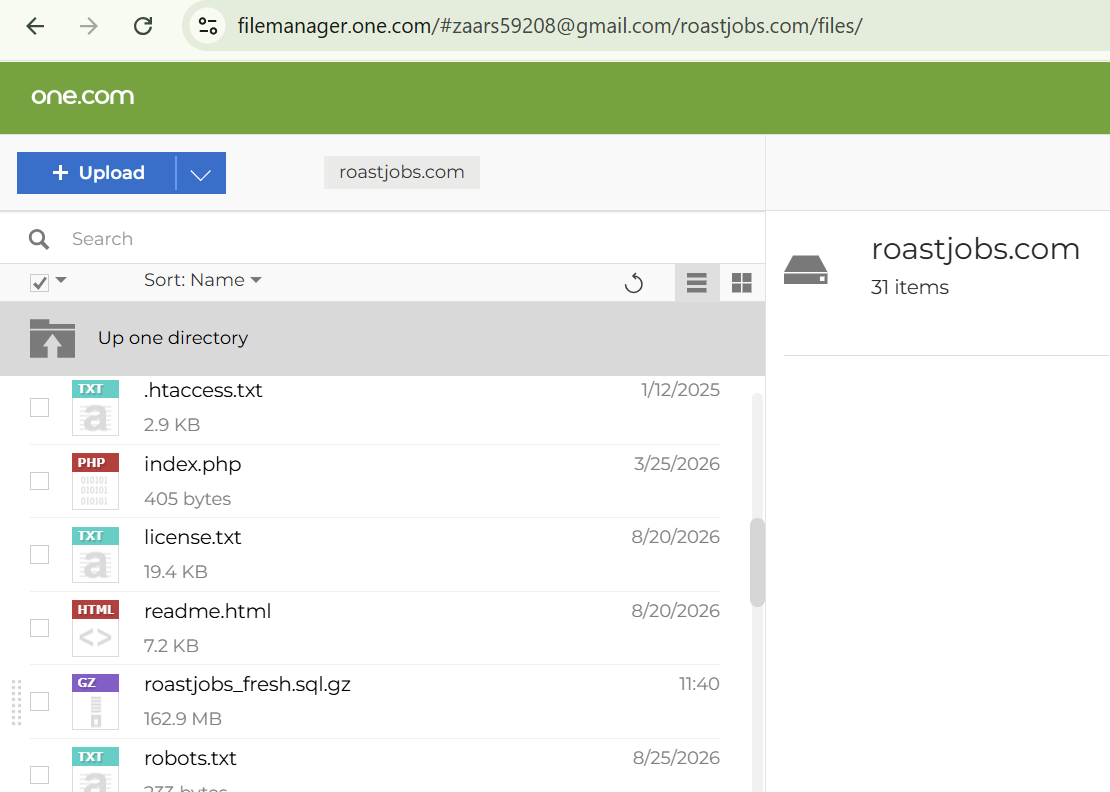This screenshot has height=792, width=1110.
Task: Click the drive icon beside roastjobs.com details
Action: pyautogui.click(x=806, y=270)
